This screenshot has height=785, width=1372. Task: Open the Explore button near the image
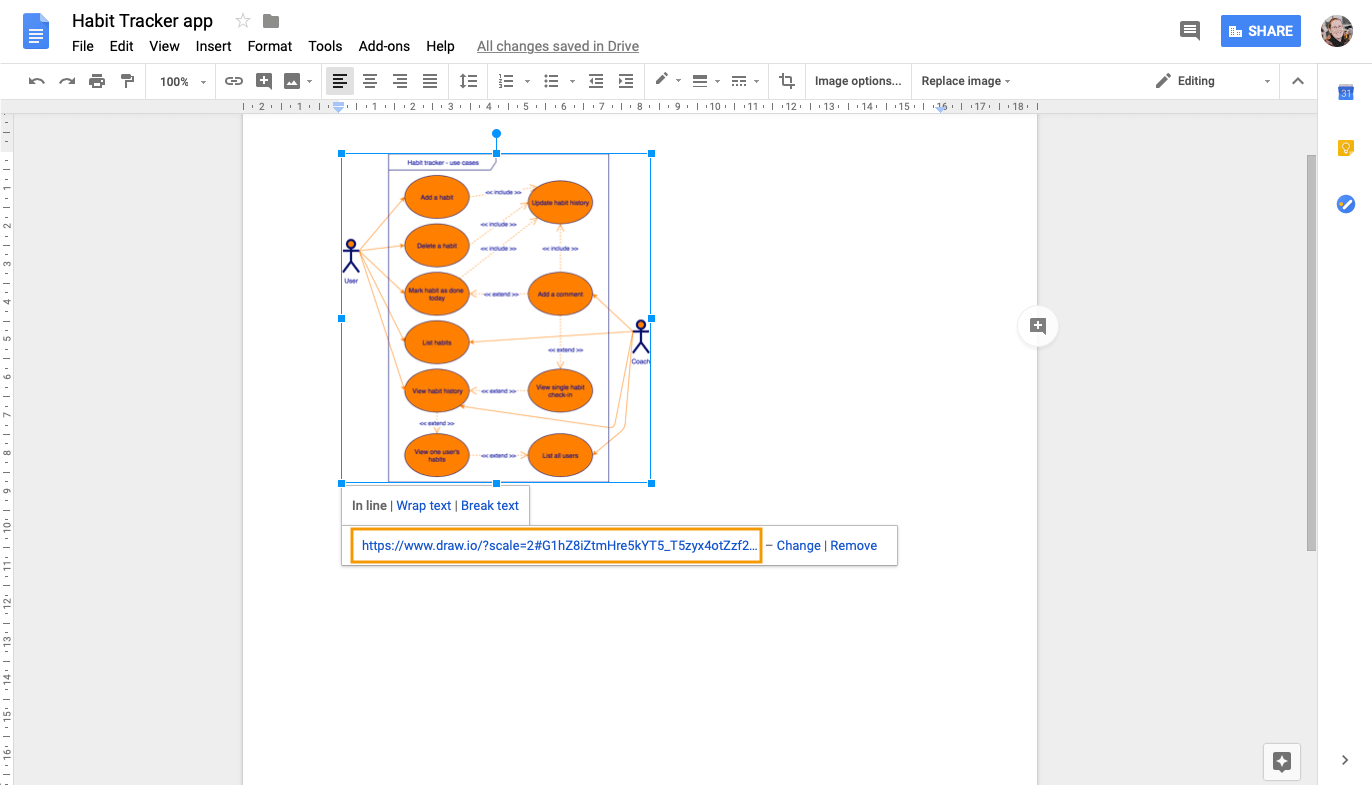point(1037,326)
